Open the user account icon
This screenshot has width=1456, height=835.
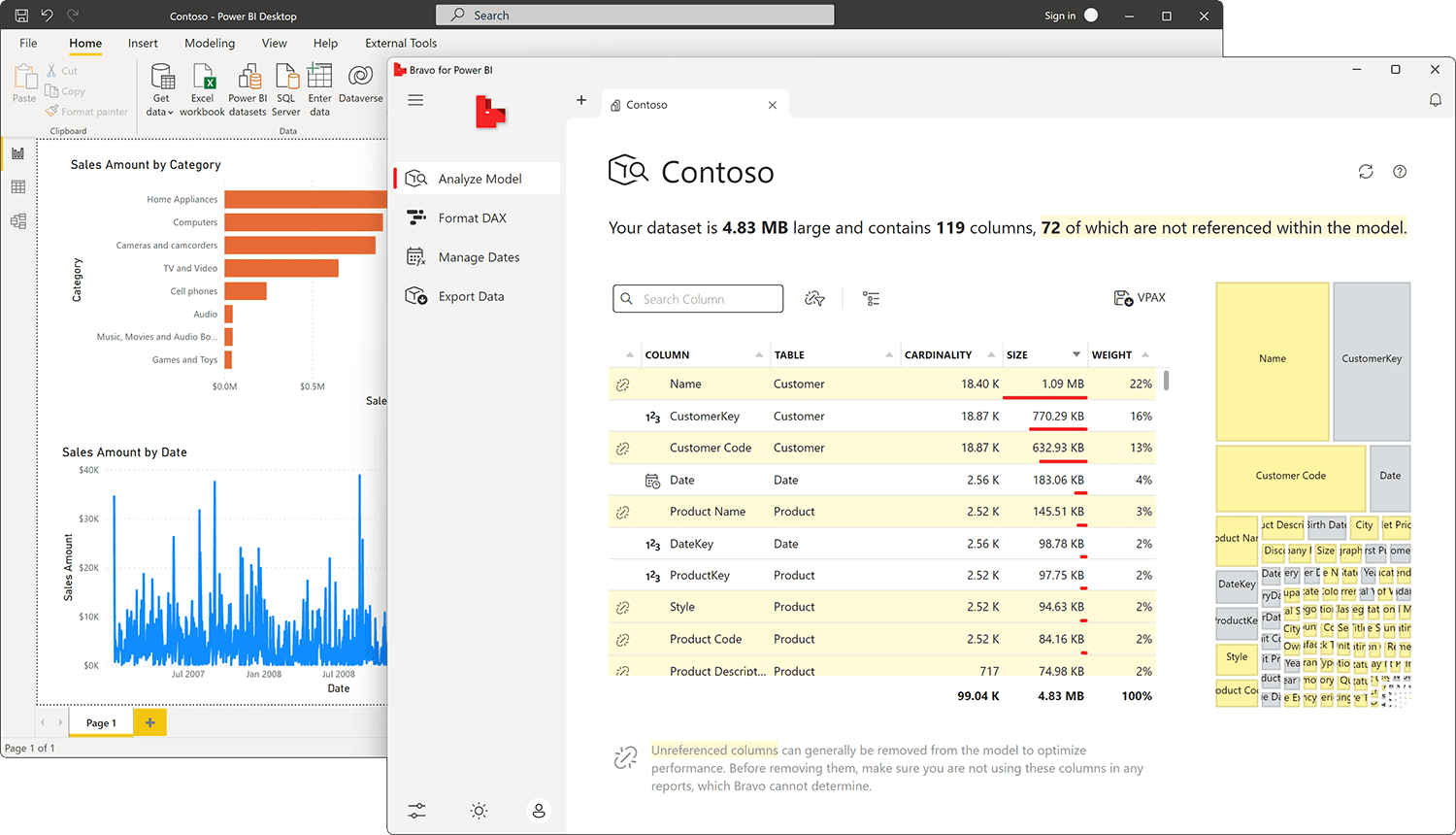(x=539, y=810)
